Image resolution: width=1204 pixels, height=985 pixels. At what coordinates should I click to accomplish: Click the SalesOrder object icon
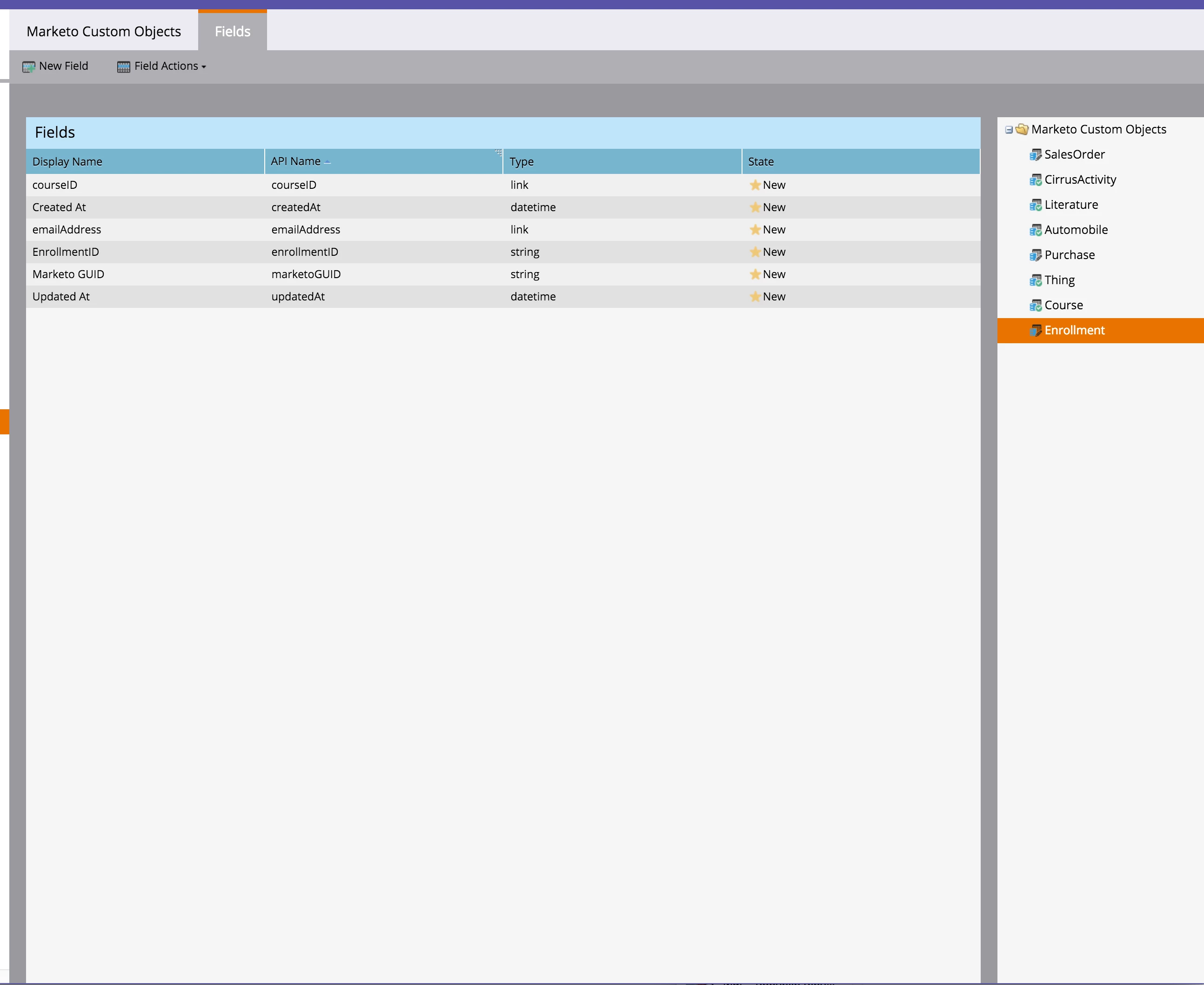pyautogui.click(x=1036, y=155)
